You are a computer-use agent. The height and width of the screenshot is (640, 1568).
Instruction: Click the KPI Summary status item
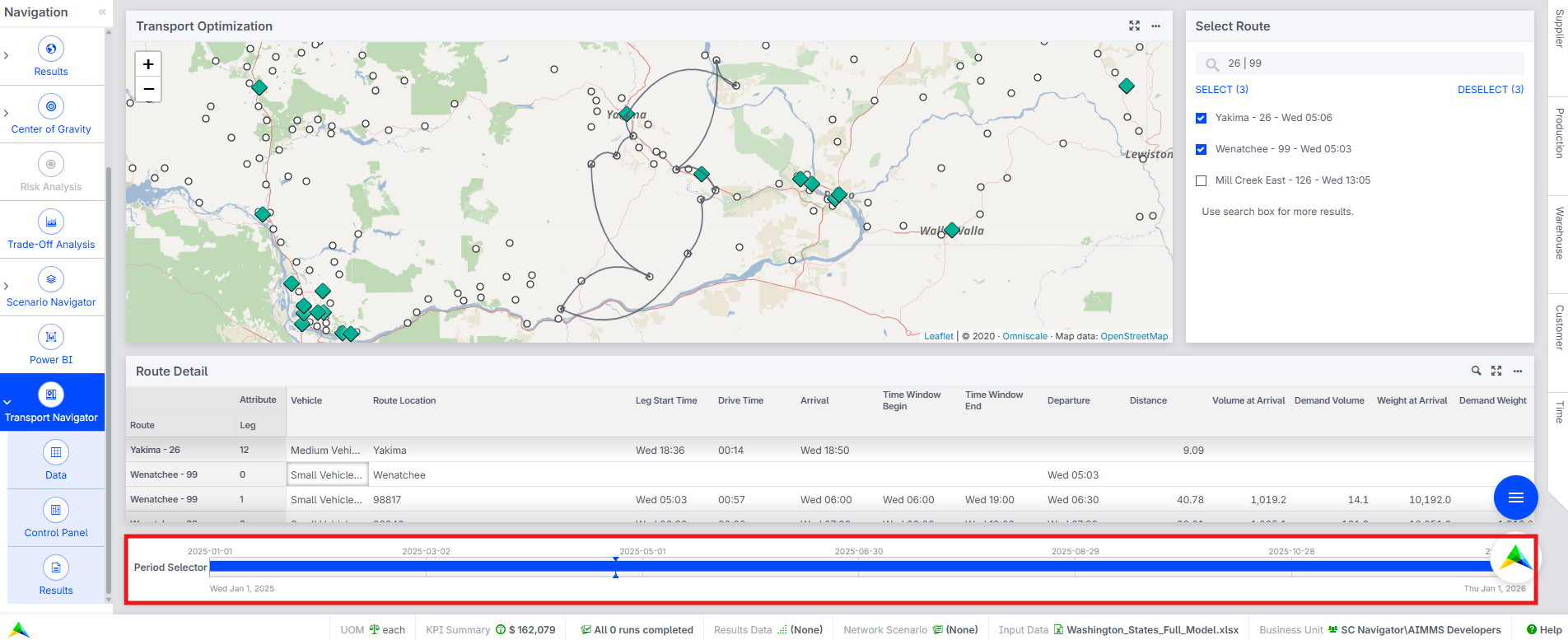tap(491, 629)
